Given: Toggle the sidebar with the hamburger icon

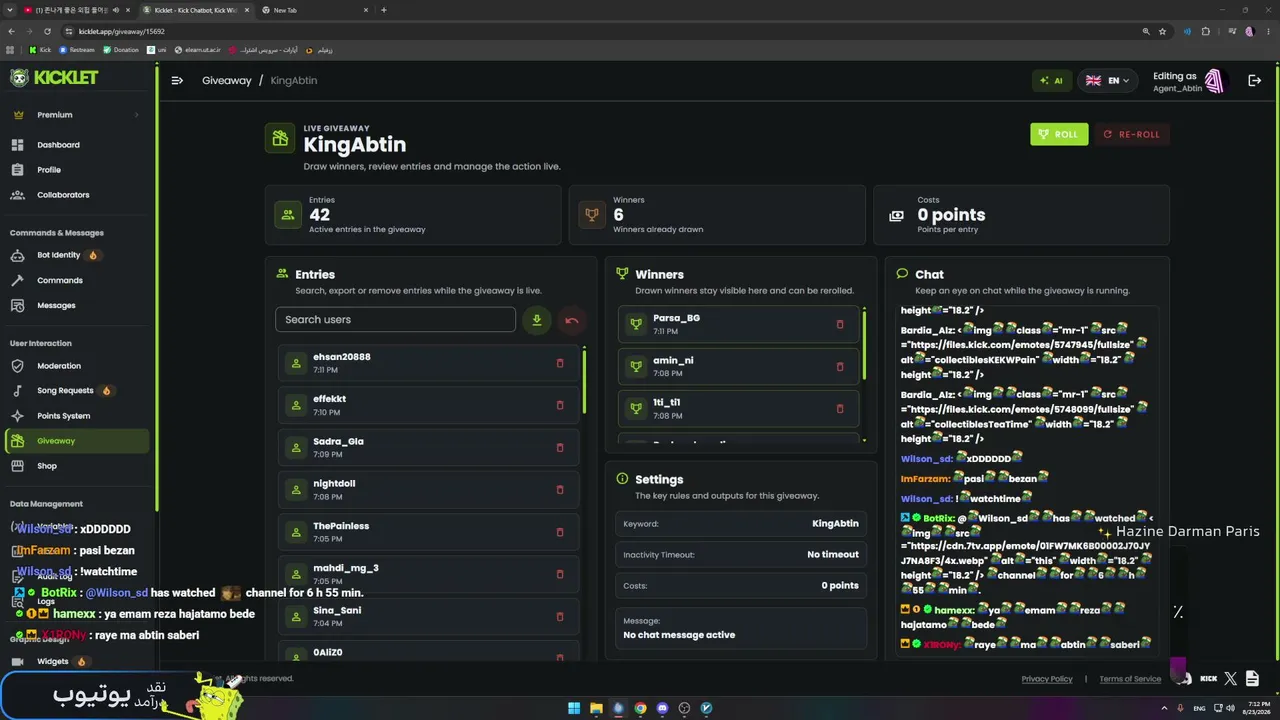Looking at the screenshot, I should tap(177, 81).
